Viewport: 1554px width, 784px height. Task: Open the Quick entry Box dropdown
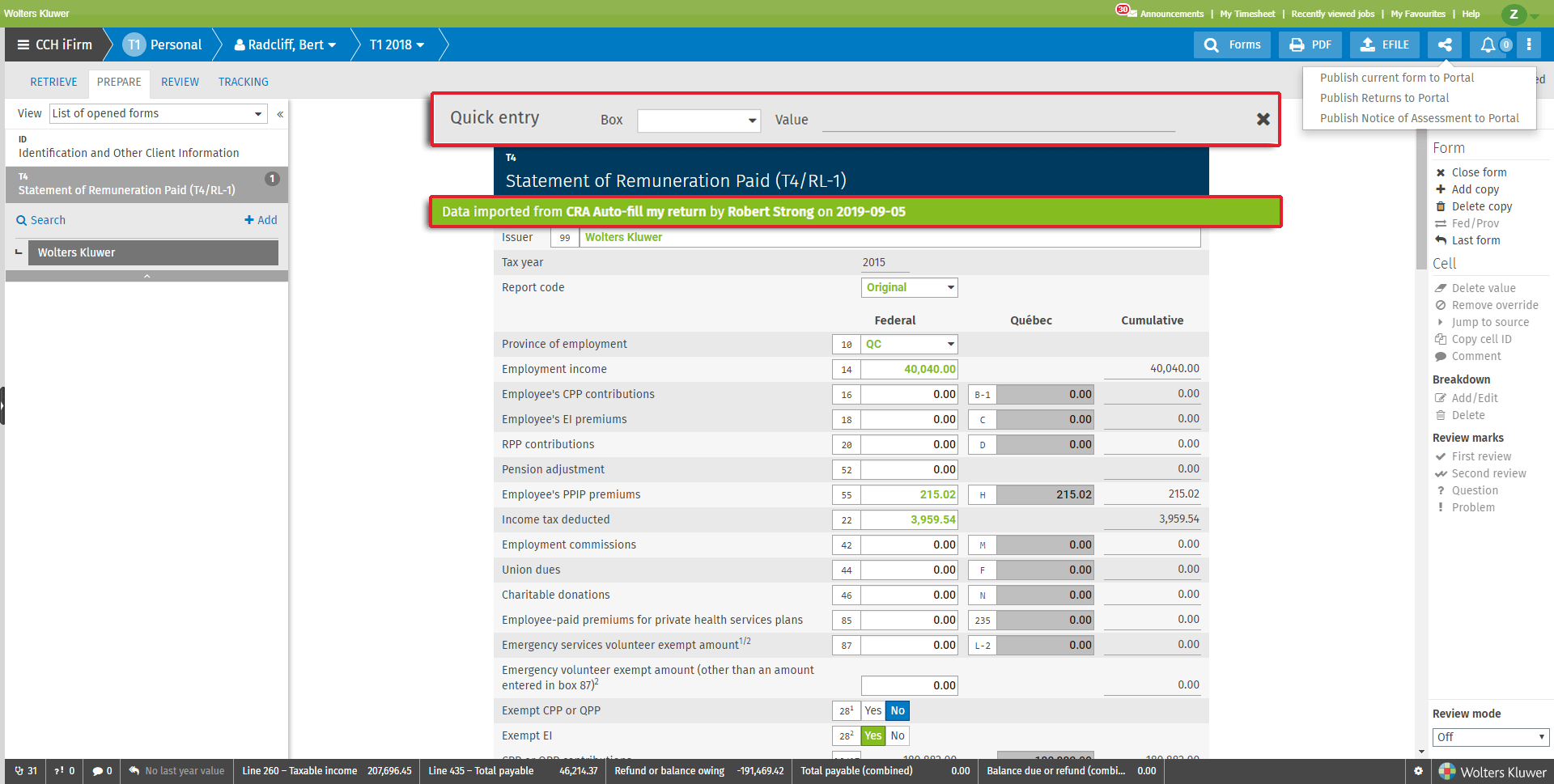pos(699,121)
